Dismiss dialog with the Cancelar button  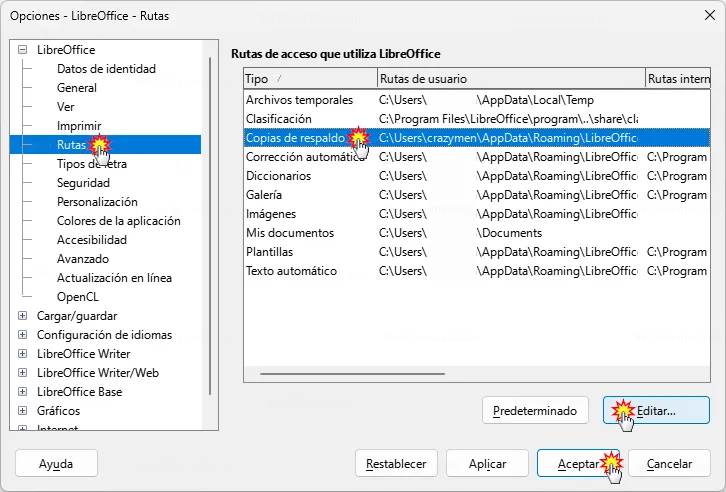point(670,463)
